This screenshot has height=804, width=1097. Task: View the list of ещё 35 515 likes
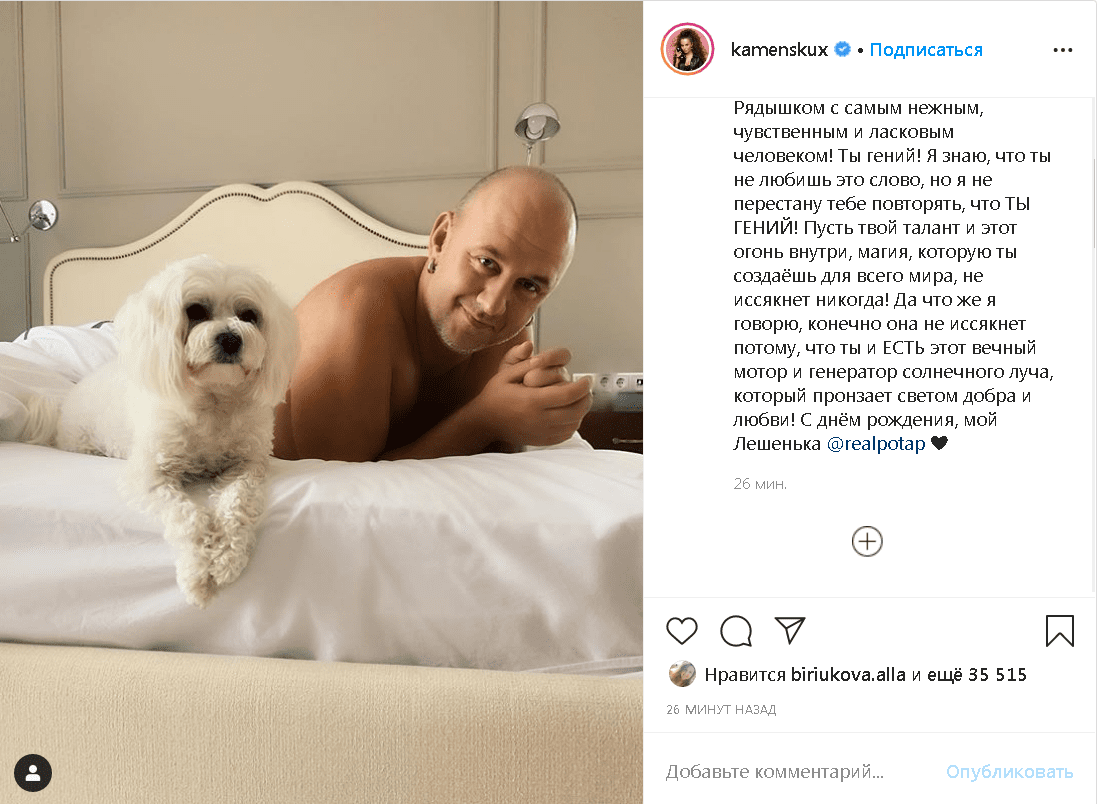click(x=977, y=675)
